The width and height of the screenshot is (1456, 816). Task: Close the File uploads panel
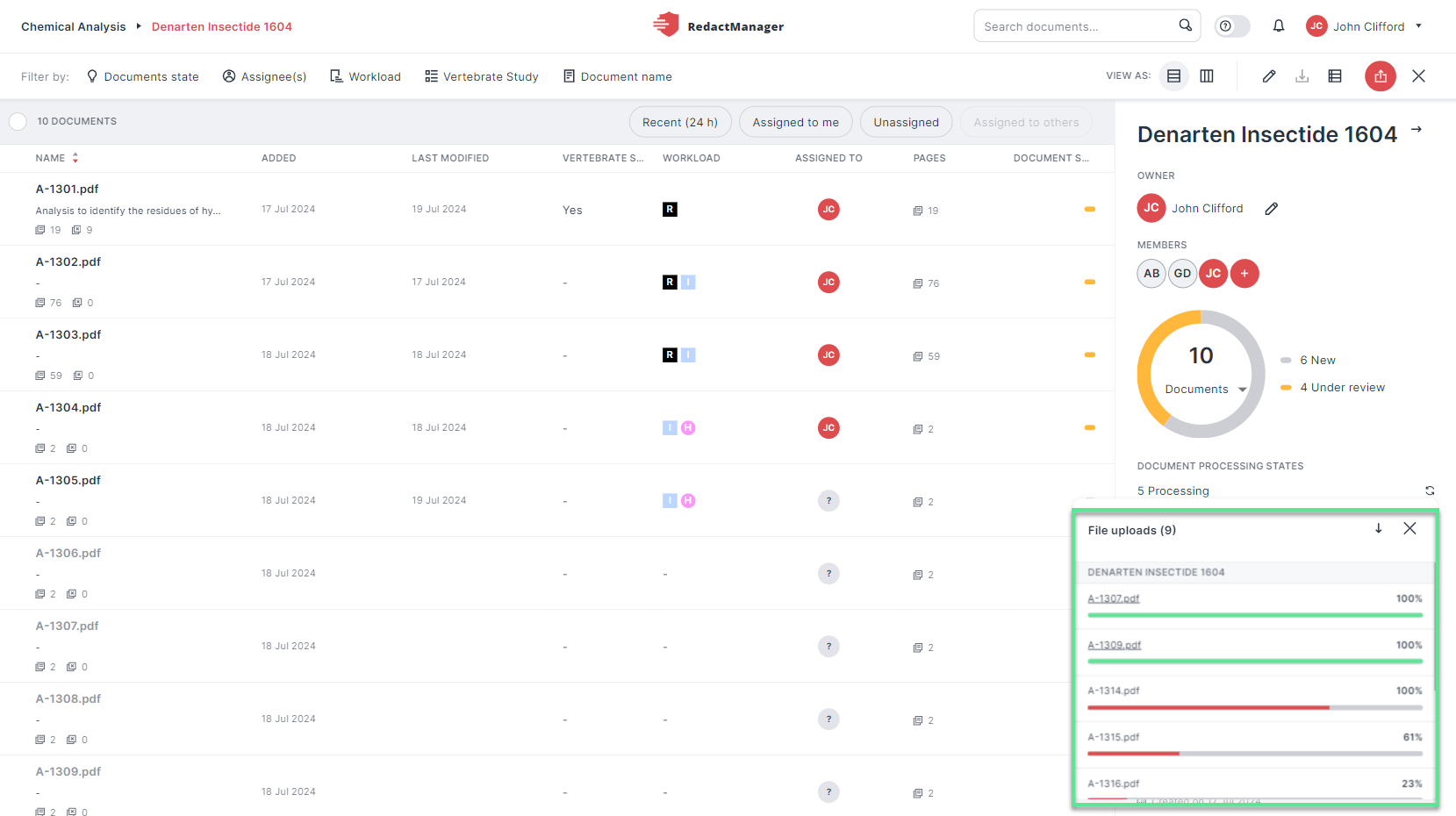coord(1409,528)
